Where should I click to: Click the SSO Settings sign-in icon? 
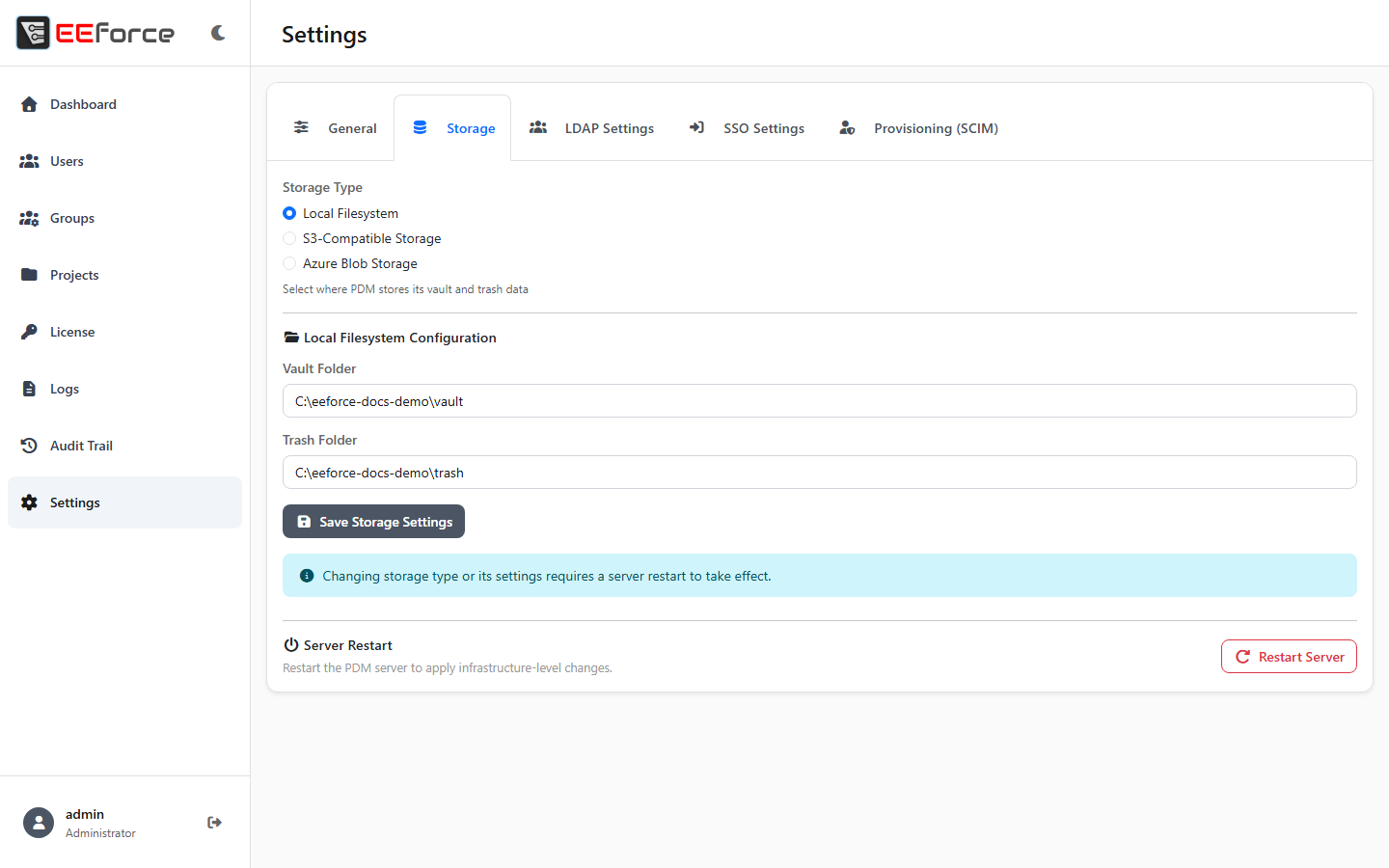point(696,127)
